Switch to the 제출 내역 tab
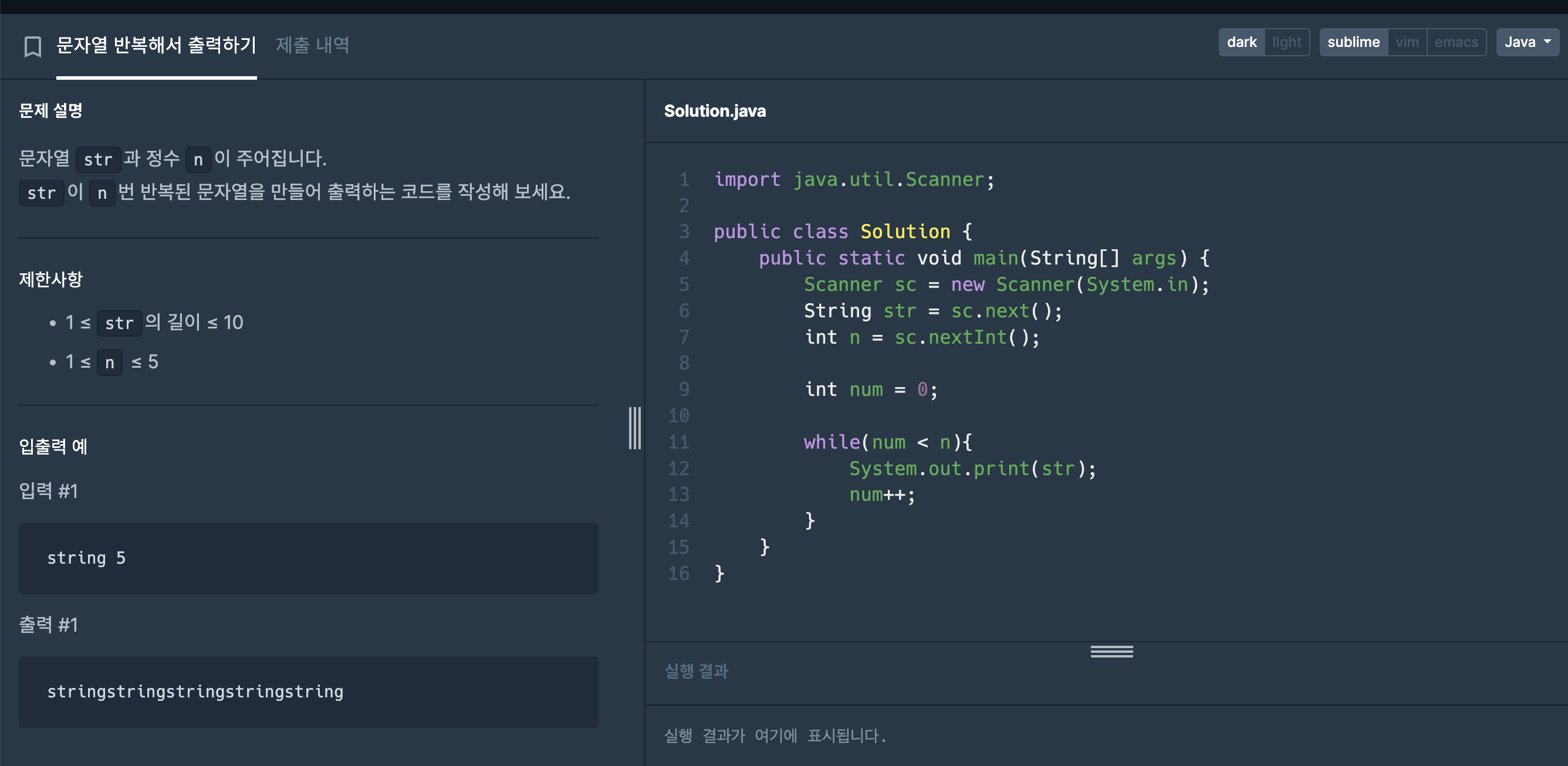The height and width of the screenshot is (766, 1568). (x=312, y=45)
